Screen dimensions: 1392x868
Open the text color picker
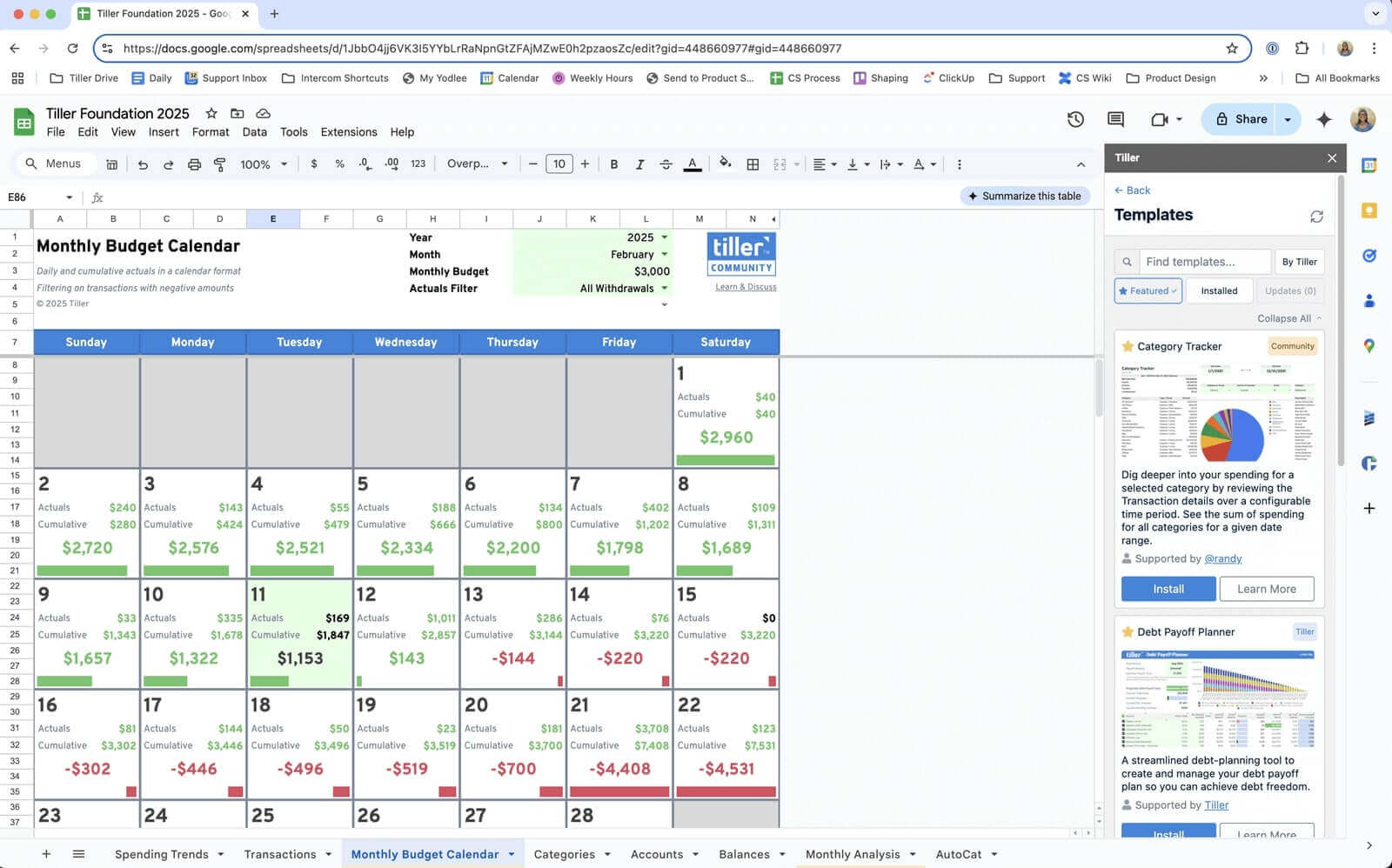tap(693, 164)
